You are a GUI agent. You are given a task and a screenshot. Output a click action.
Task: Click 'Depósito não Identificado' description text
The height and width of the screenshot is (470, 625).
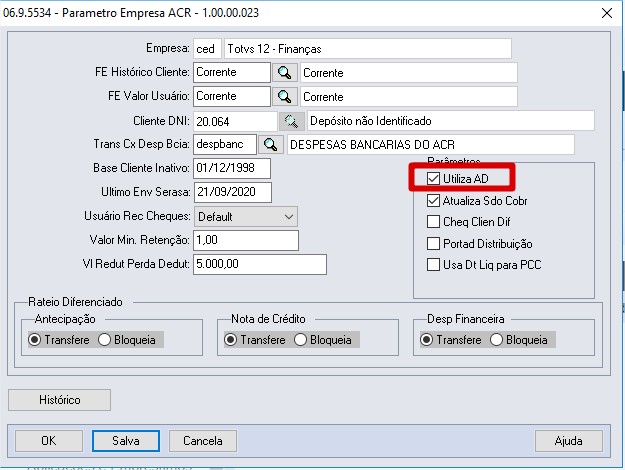(x=451, y=121)
